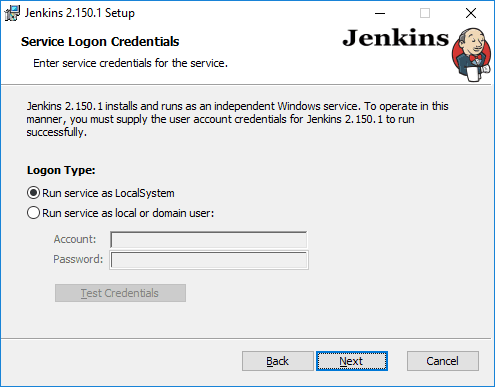The width and height of the screenshot is (495, 387).
Task: Click the installer icon in title bar
Action: (x=12, y=13)
